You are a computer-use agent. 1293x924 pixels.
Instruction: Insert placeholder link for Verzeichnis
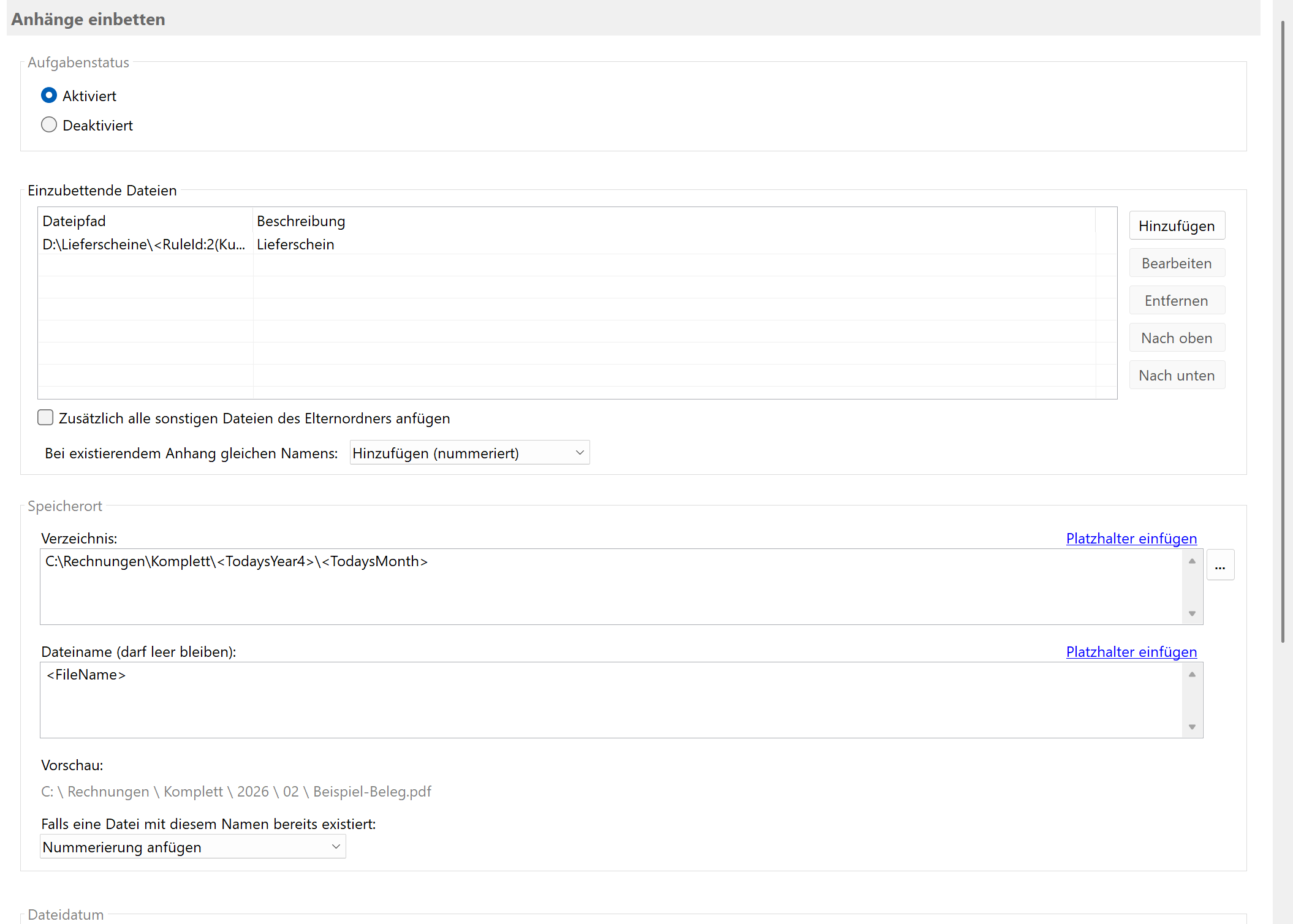[1131, 538]
